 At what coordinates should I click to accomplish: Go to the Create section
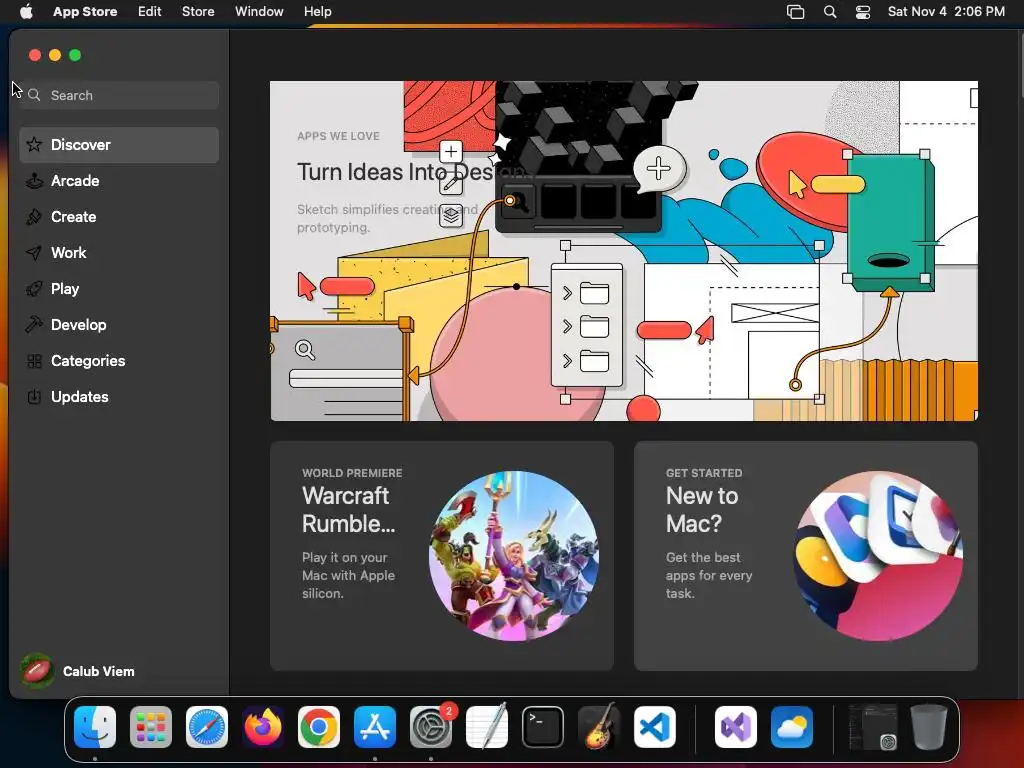pos(119,217)
